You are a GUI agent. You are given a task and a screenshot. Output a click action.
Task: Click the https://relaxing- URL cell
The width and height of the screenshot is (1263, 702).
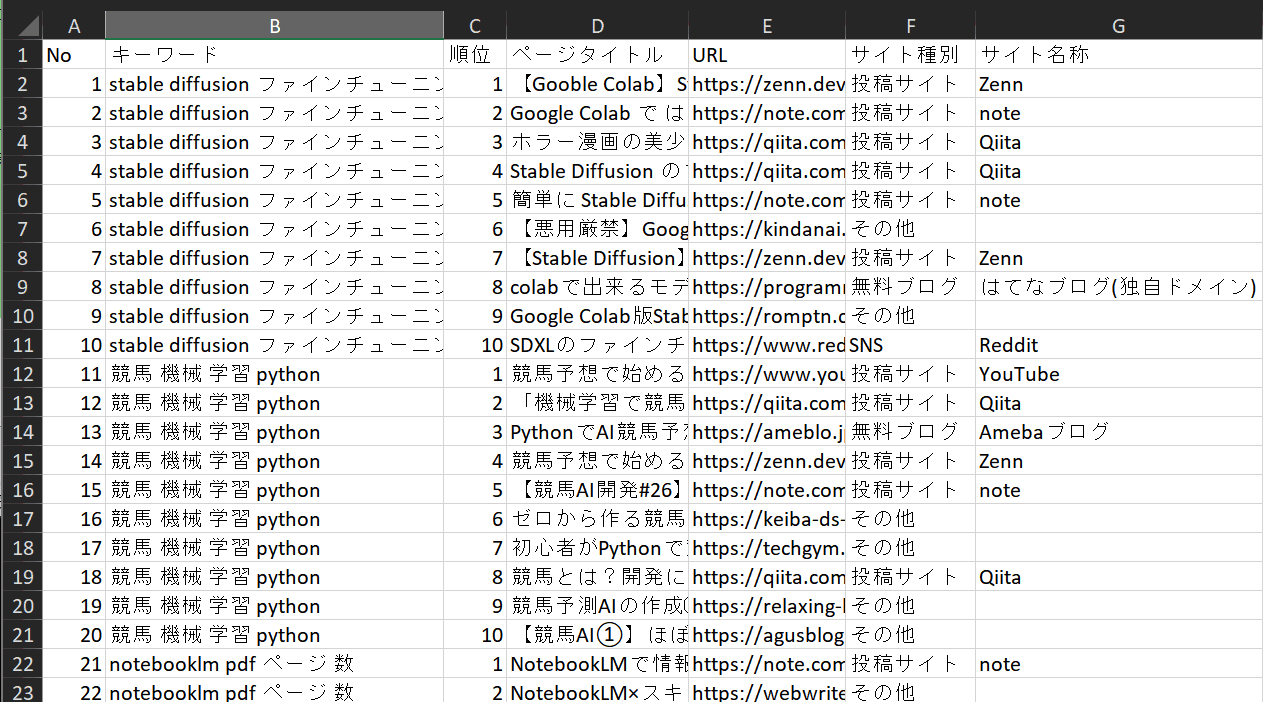(767, 606)
